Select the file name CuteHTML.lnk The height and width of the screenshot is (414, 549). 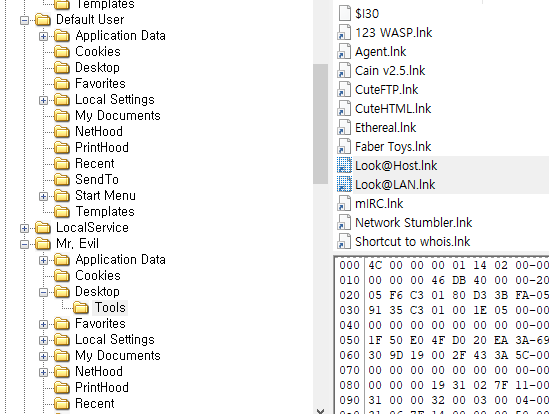[393, 108]
